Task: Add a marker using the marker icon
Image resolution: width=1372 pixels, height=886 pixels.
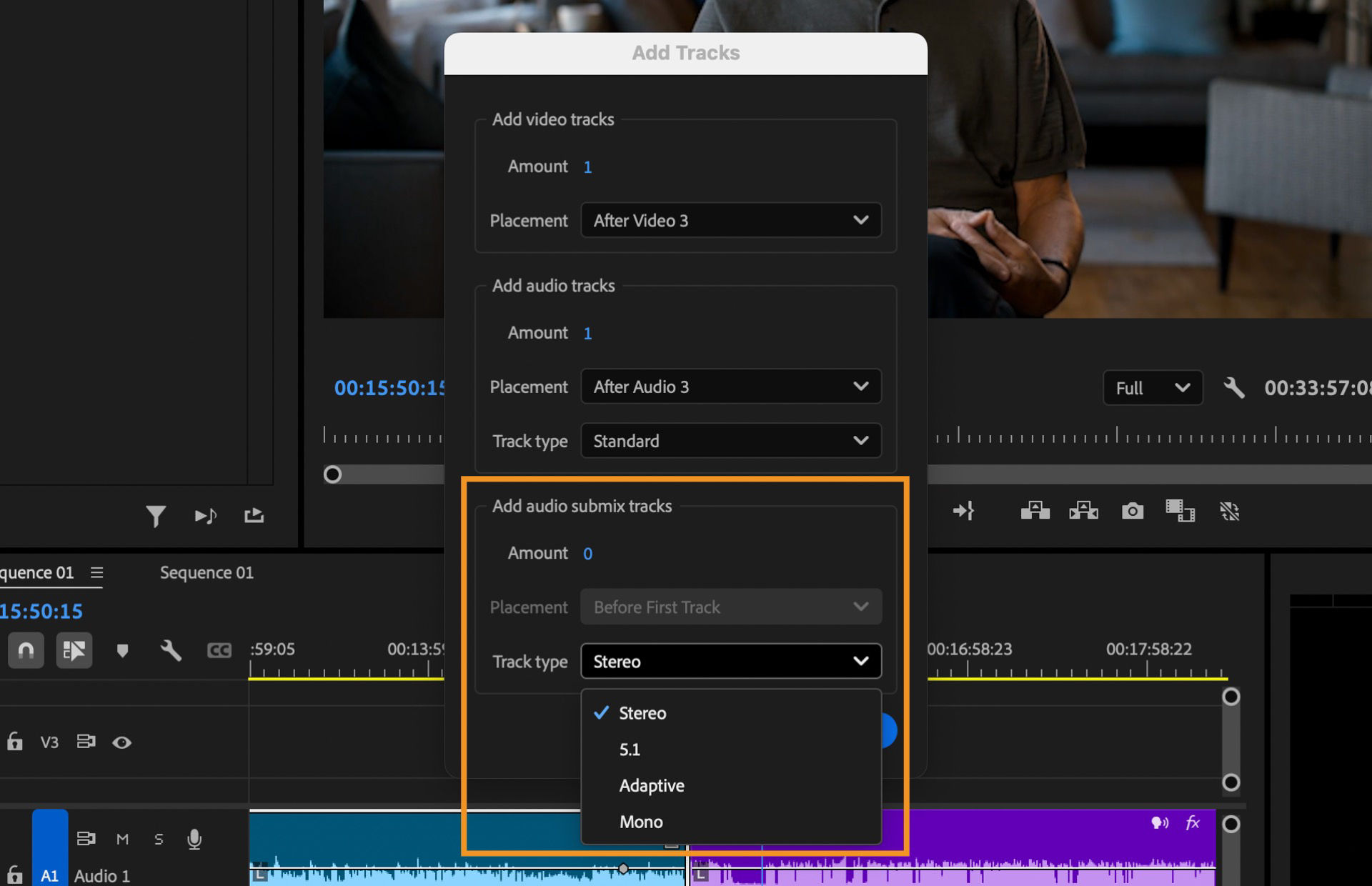Action: coord(122,650)
